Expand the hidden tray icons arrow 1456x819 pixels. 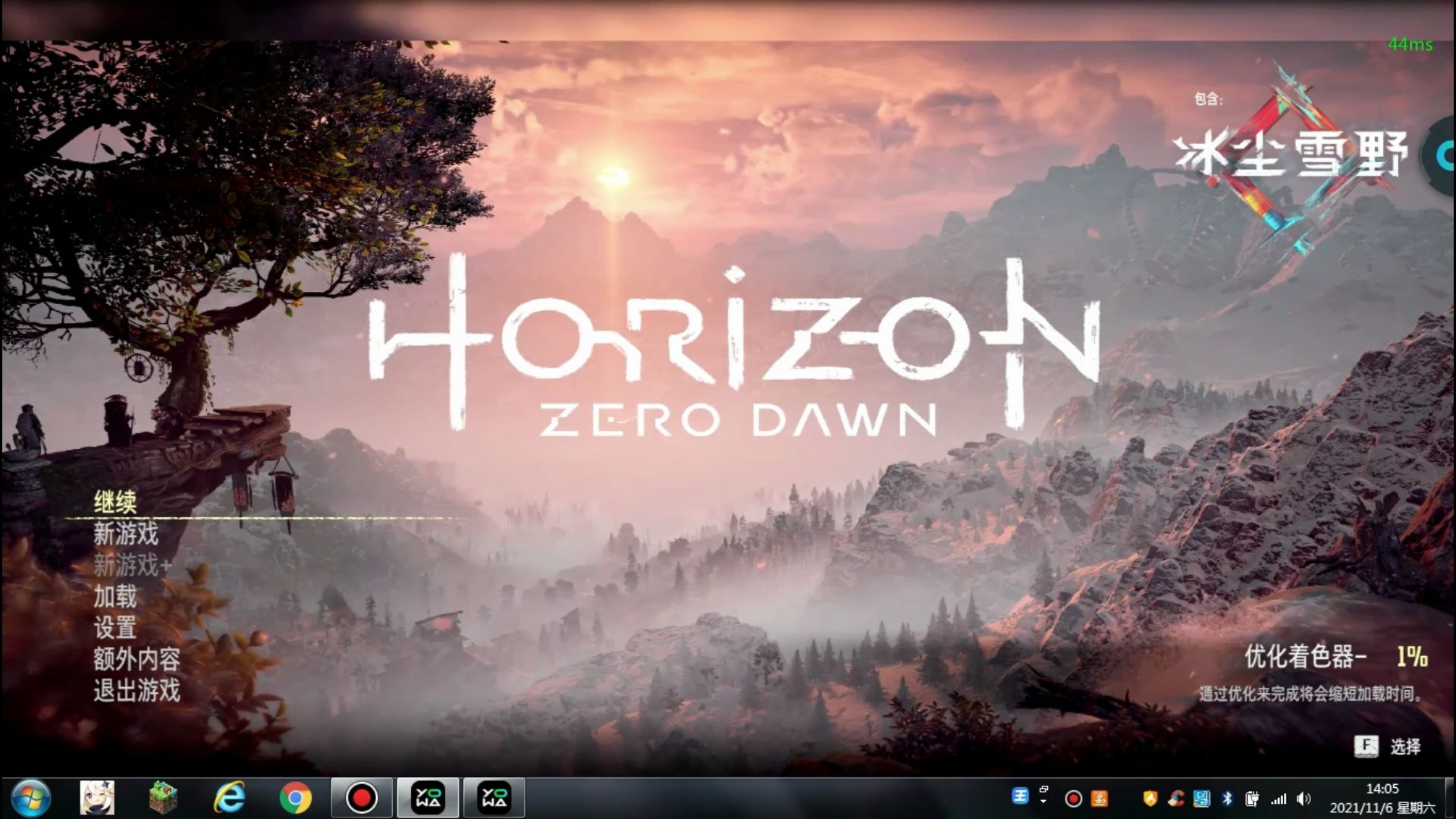pos(1043,800)
